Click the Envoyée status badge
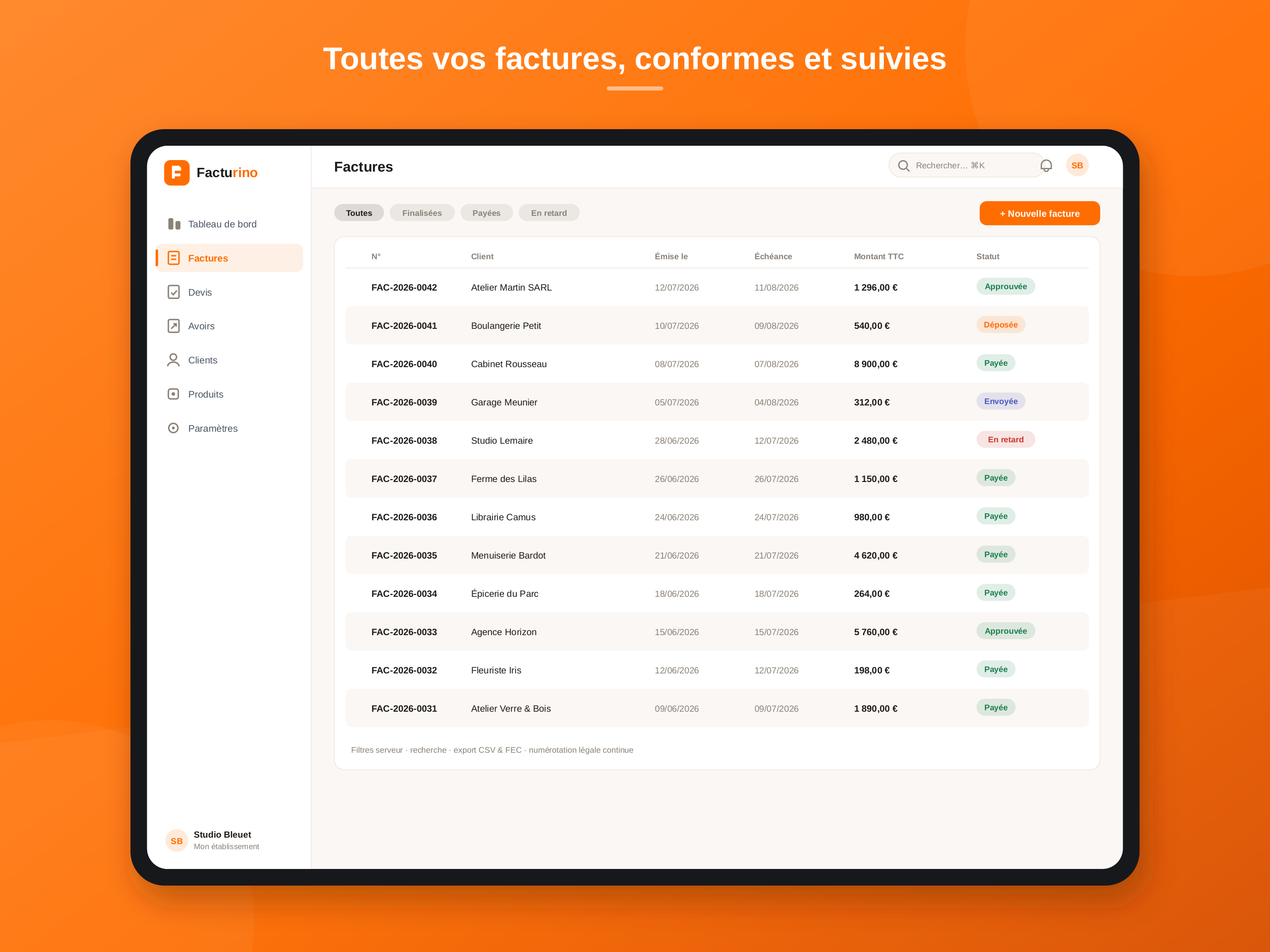 click(1001, 401)
